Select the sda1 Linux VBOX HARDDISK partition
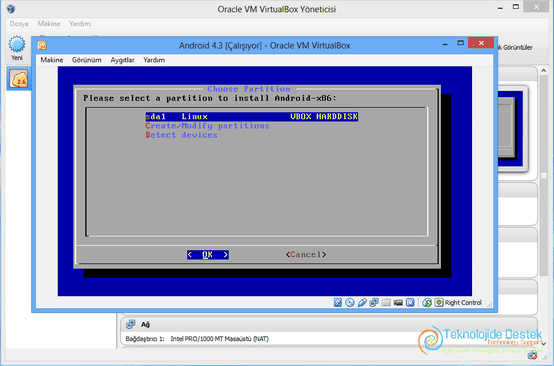Image resolution: width=554 pixels, height=366 pixels. pos(252,117)
